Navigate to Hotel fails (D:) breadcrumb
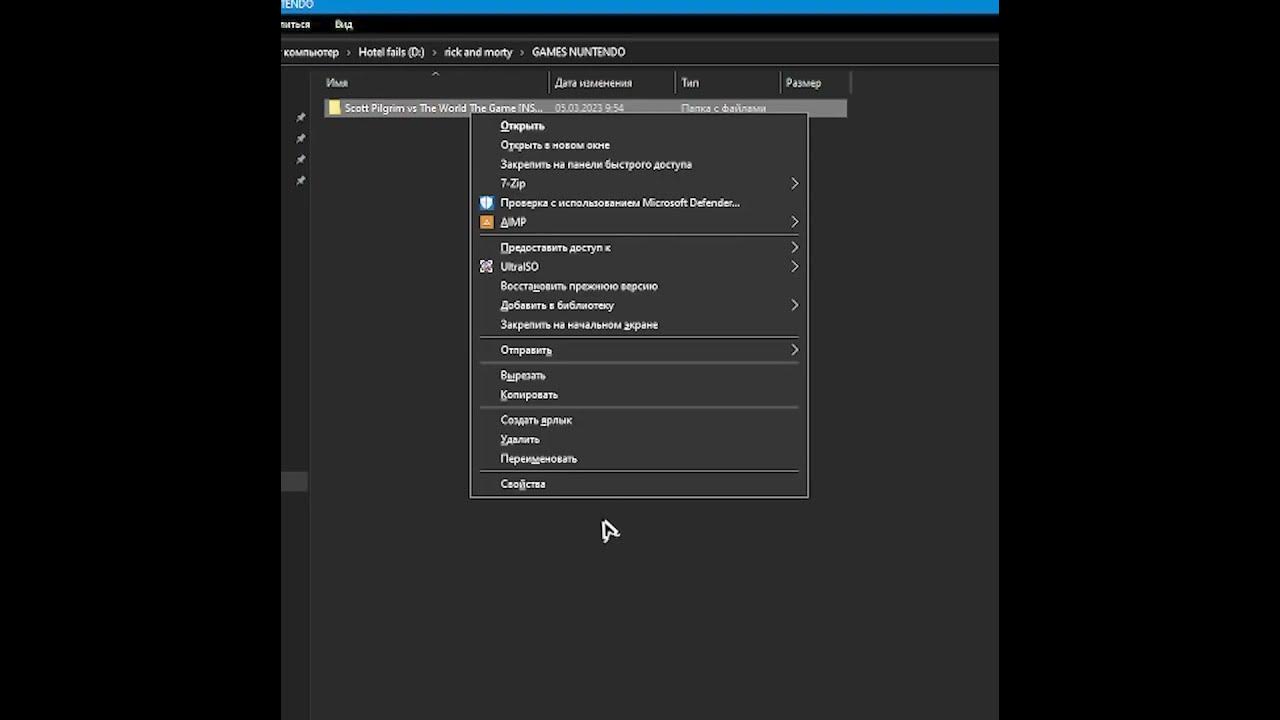The height and width of the screenshot is (720, 1280). tap(391, 52)
